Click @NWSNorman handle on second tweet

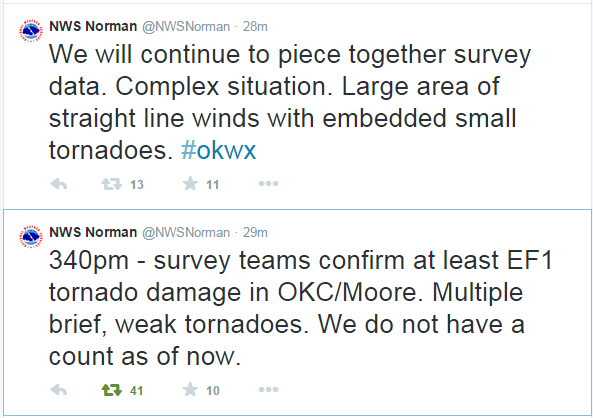coord(186,233)
